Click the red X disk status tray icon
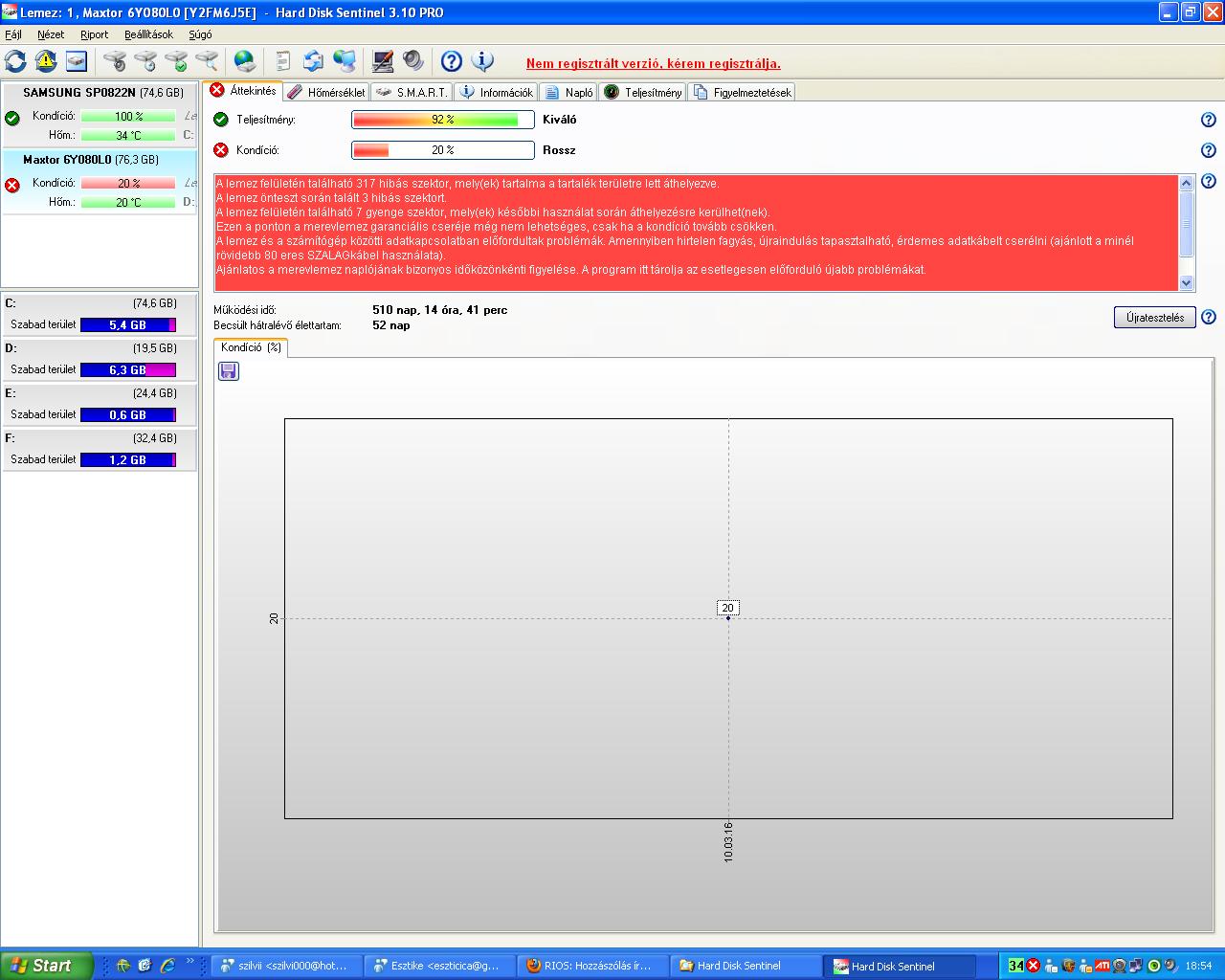 [1033, 966]
